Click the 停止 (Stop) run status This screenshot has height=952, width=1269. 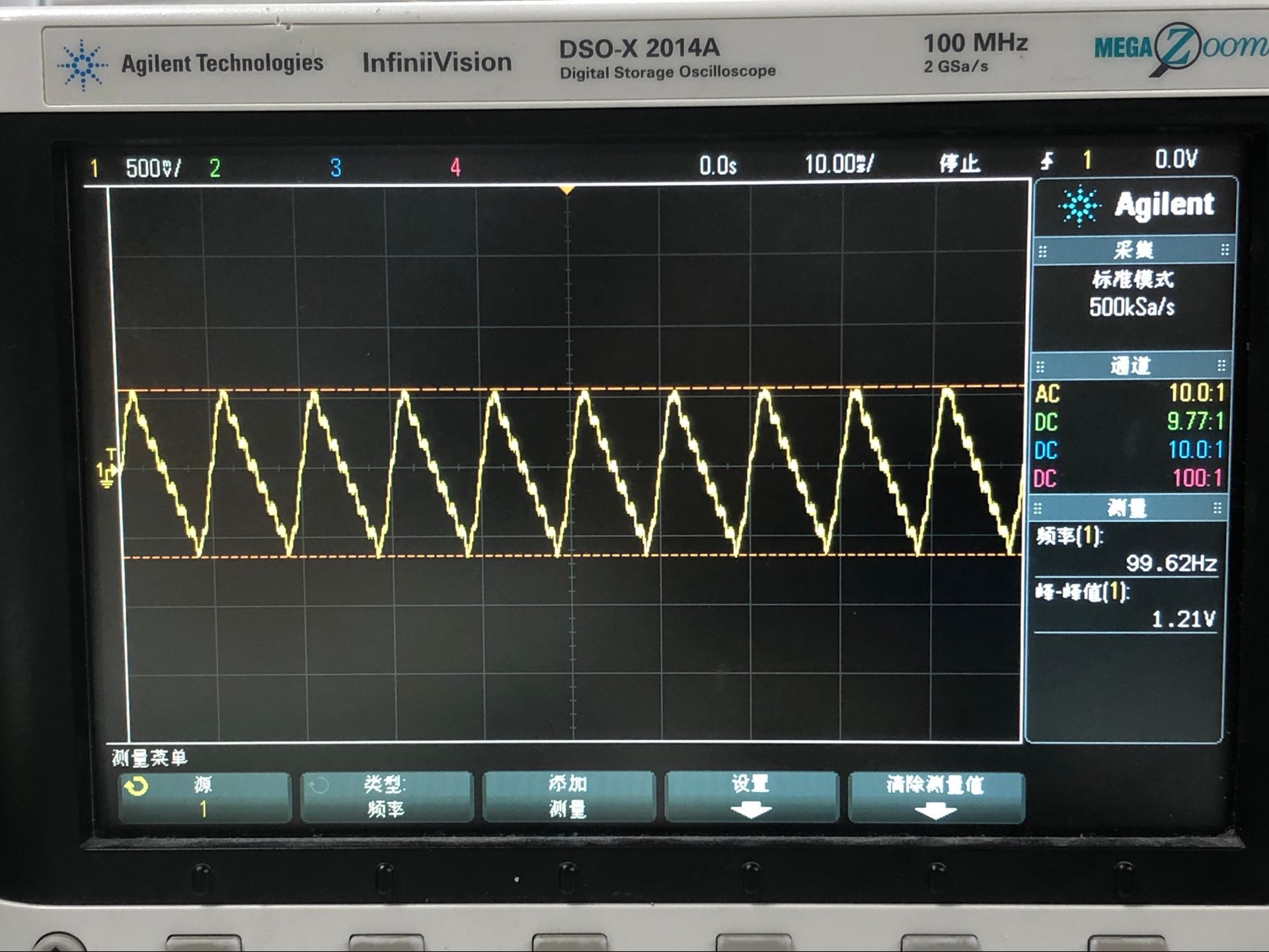click(x=960, y=163)
